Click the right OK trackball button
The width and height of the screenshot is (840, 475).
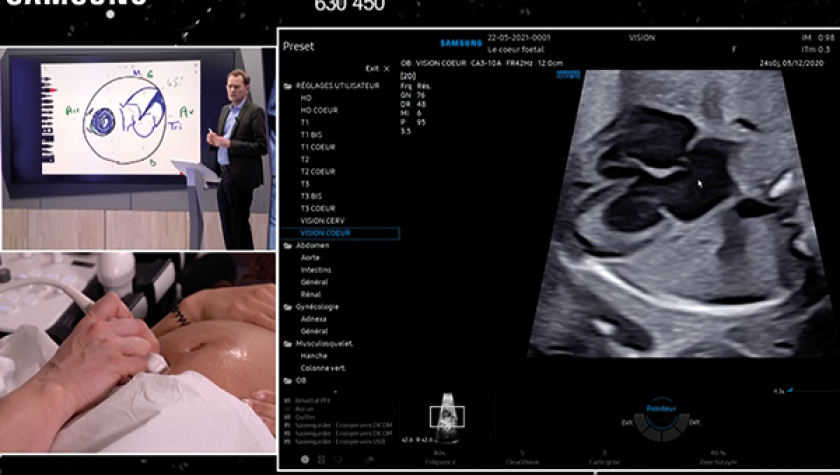coord(695,423)
